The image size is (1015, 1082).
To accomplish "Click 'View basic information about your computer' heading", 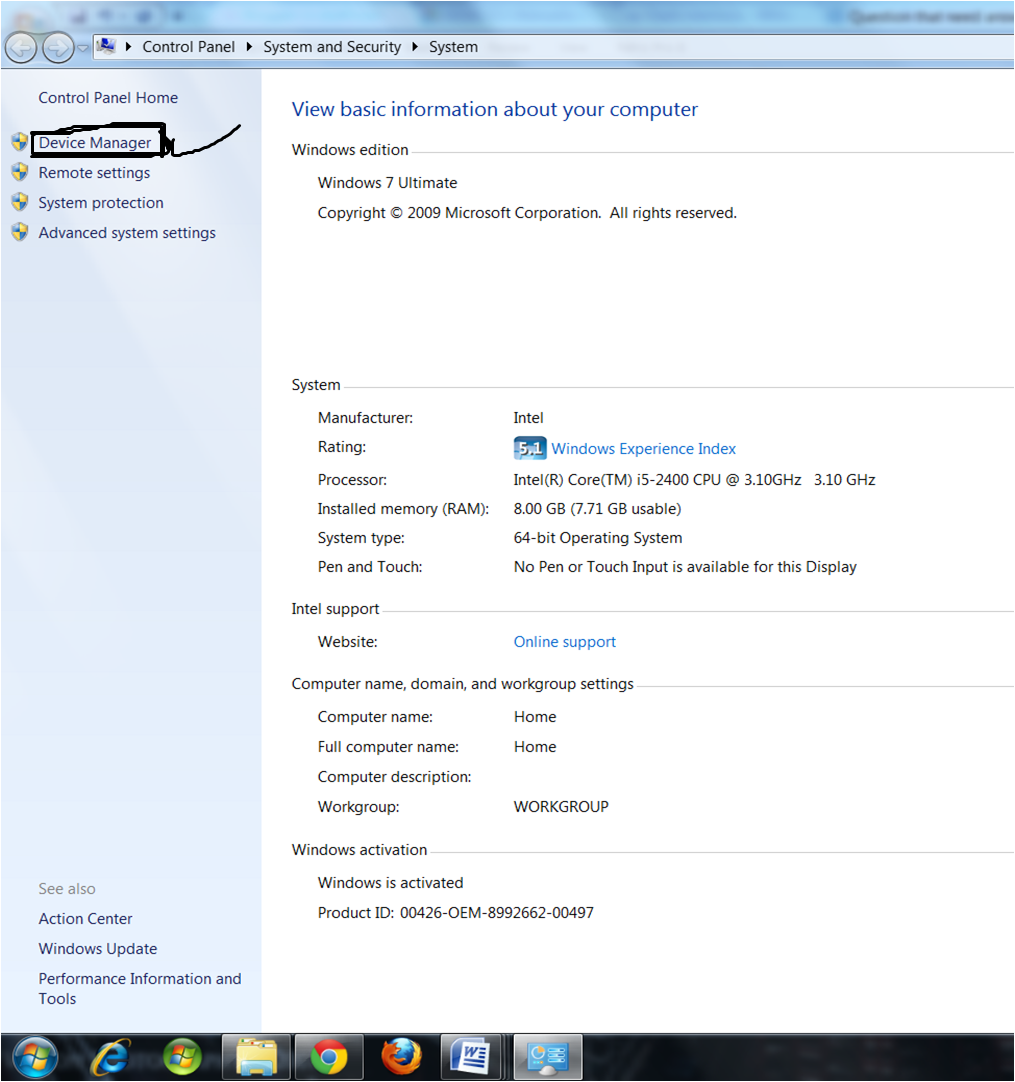I will [x=495, y=110].
